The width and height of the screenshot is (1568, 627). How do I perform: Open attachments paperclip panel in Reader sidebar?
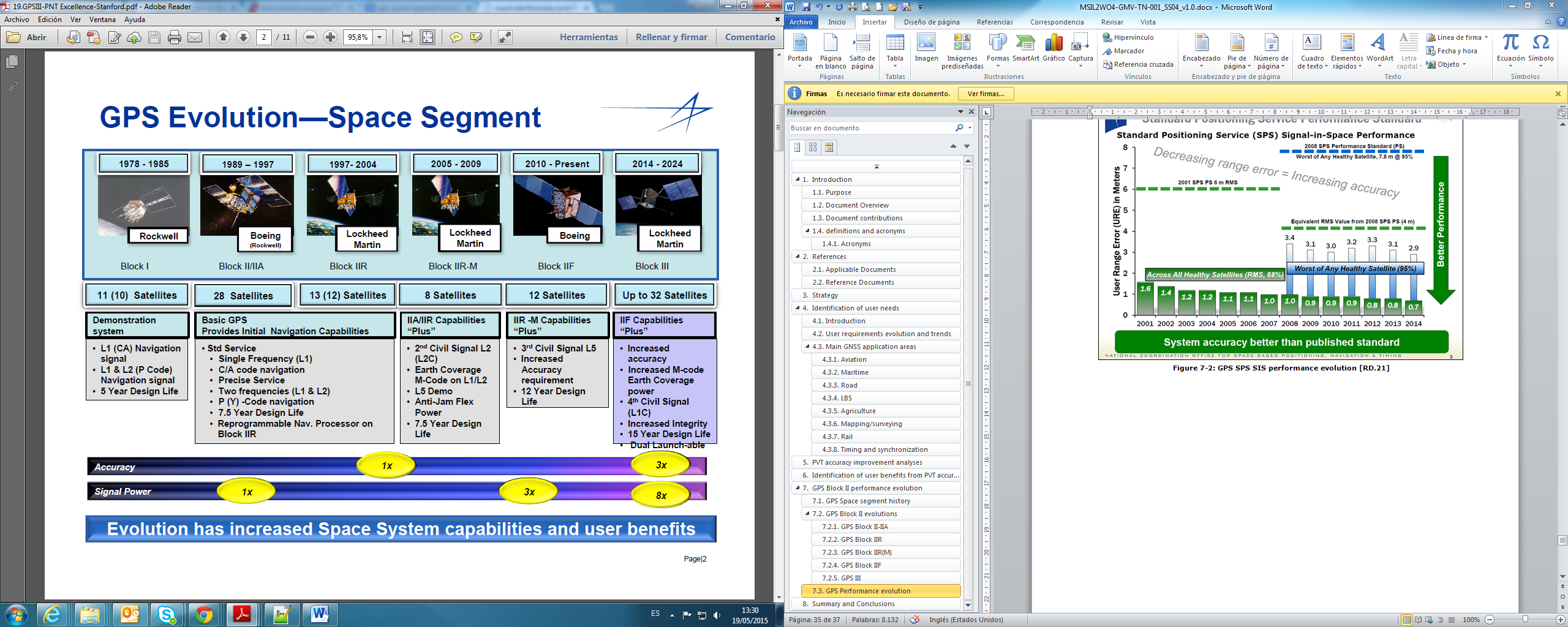click(x=12, y=88)
